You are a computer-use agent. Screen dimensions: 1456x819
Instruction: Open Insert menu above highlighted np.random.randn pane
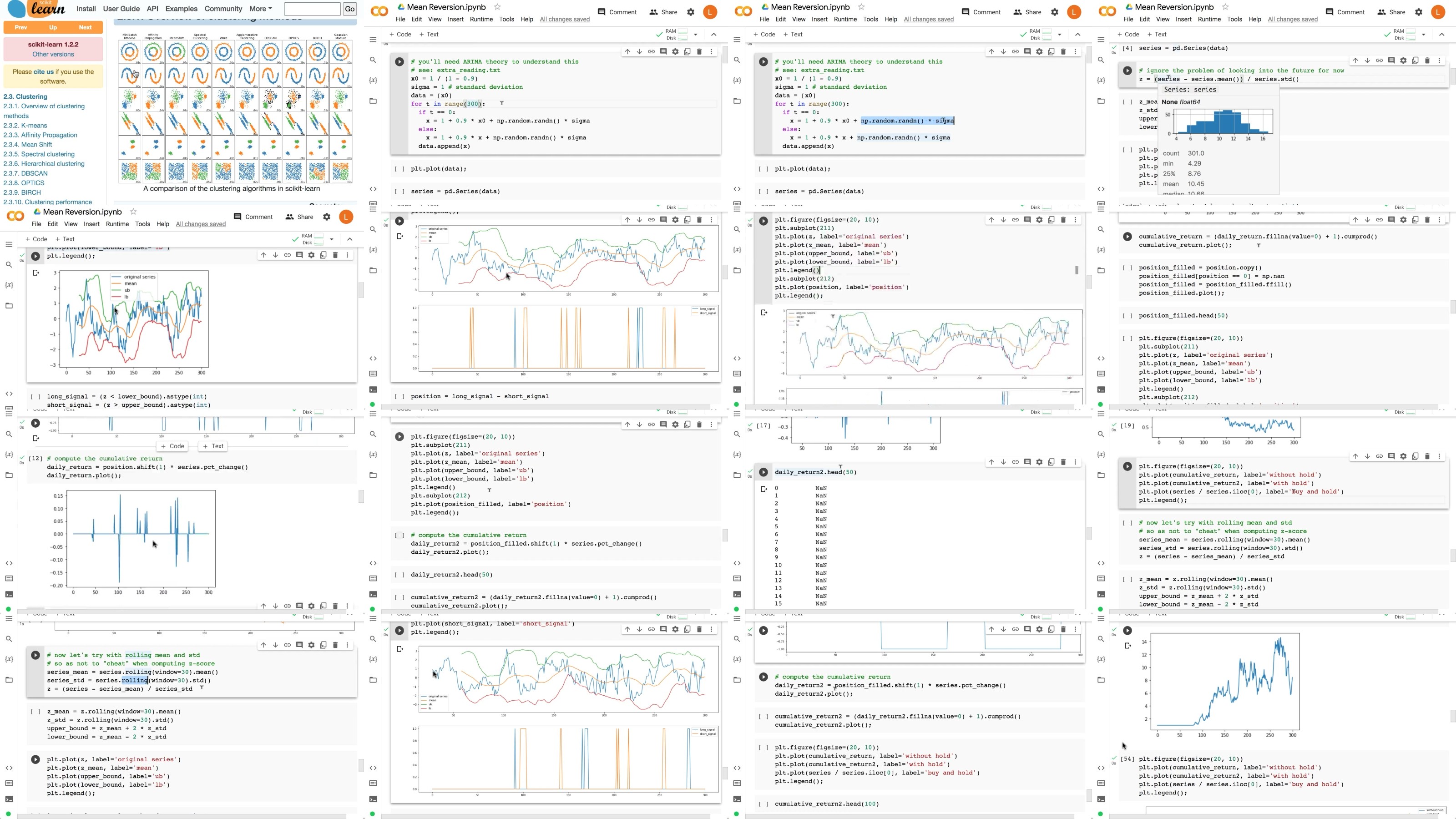819,19
